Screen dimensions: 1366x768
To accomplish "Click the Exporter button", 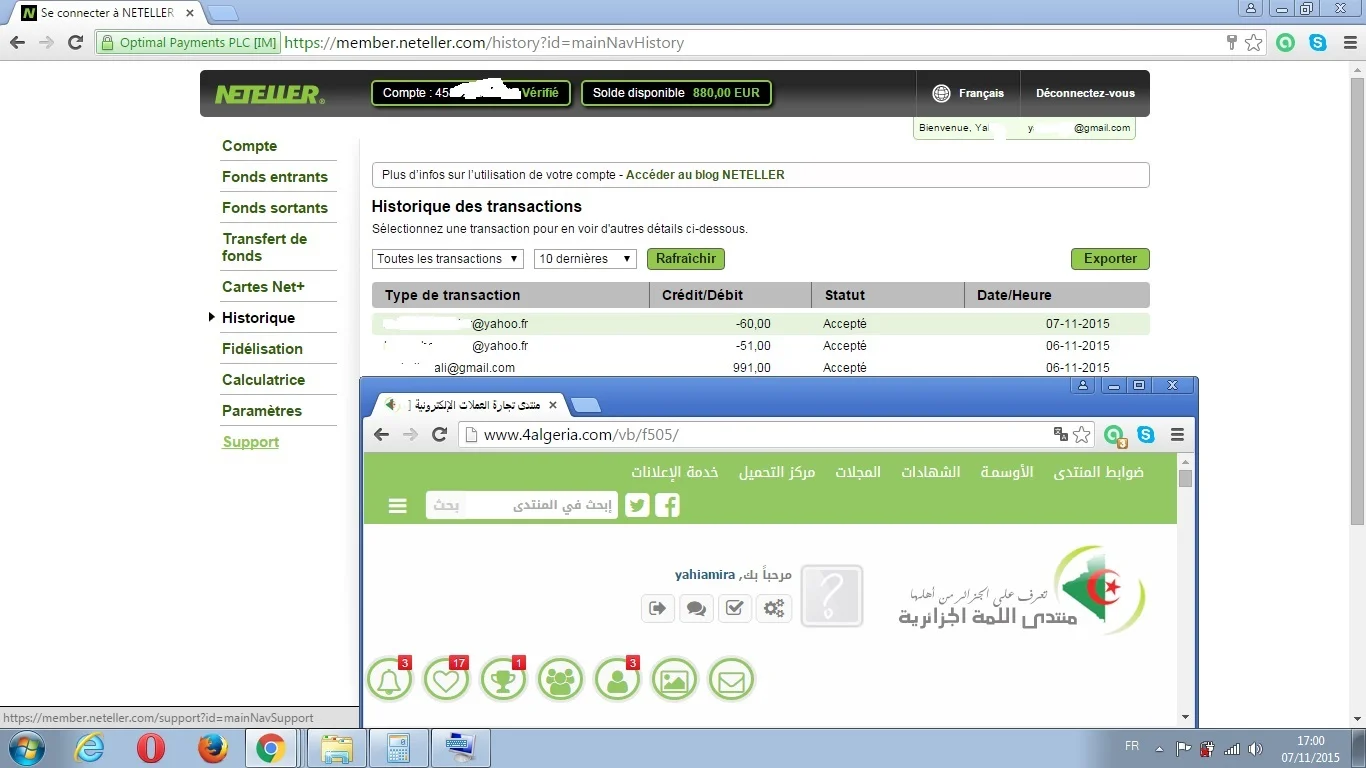I will click(1110, 259).
